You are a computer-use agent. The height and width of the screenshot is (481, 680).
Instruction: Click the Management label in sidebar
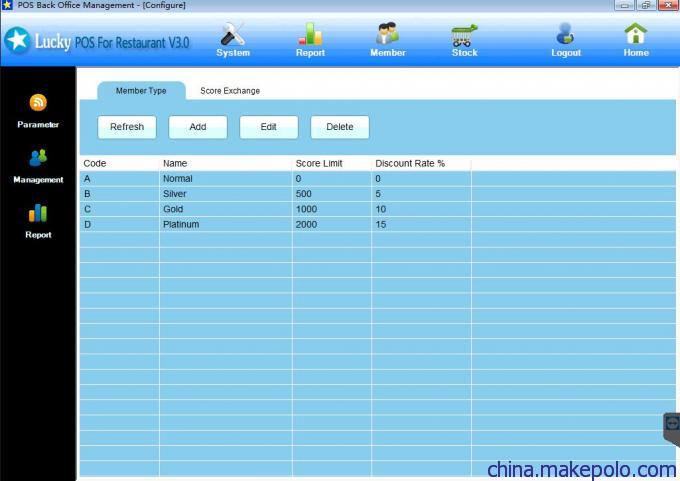(38, 180)
